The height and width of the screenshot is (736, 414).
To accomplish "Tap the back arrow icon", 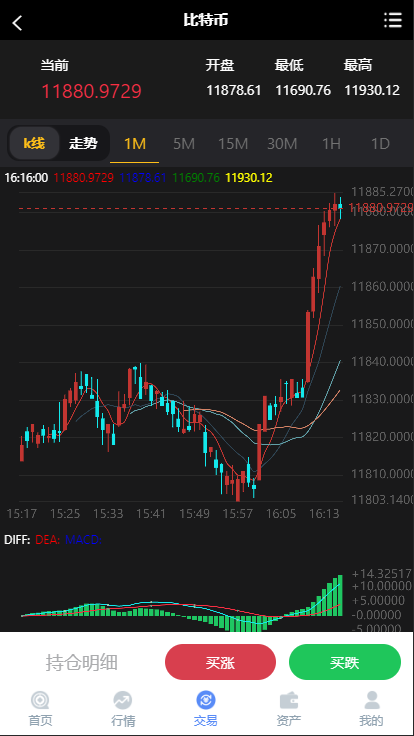I will coord(17,22).
